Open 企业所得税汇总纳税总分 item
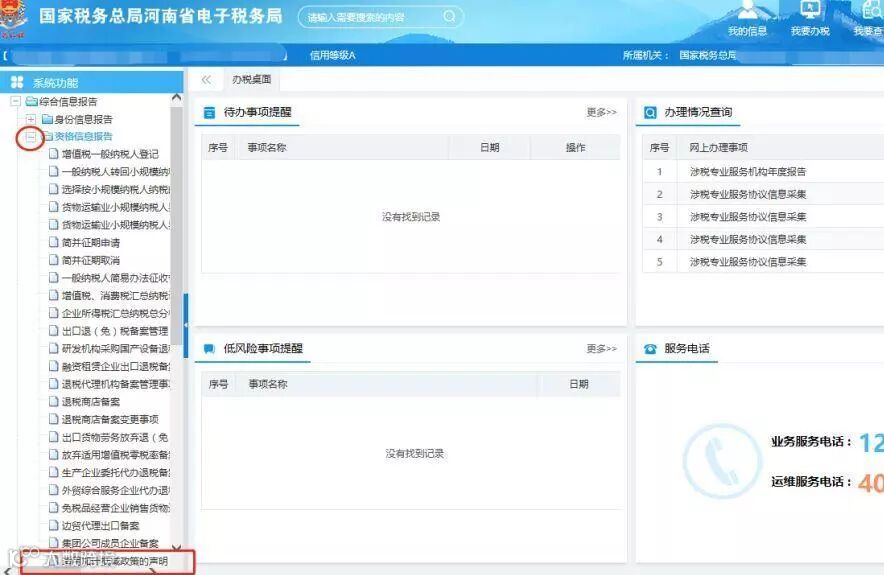This screenshot has width=884, height=575. tap(116, 313)
